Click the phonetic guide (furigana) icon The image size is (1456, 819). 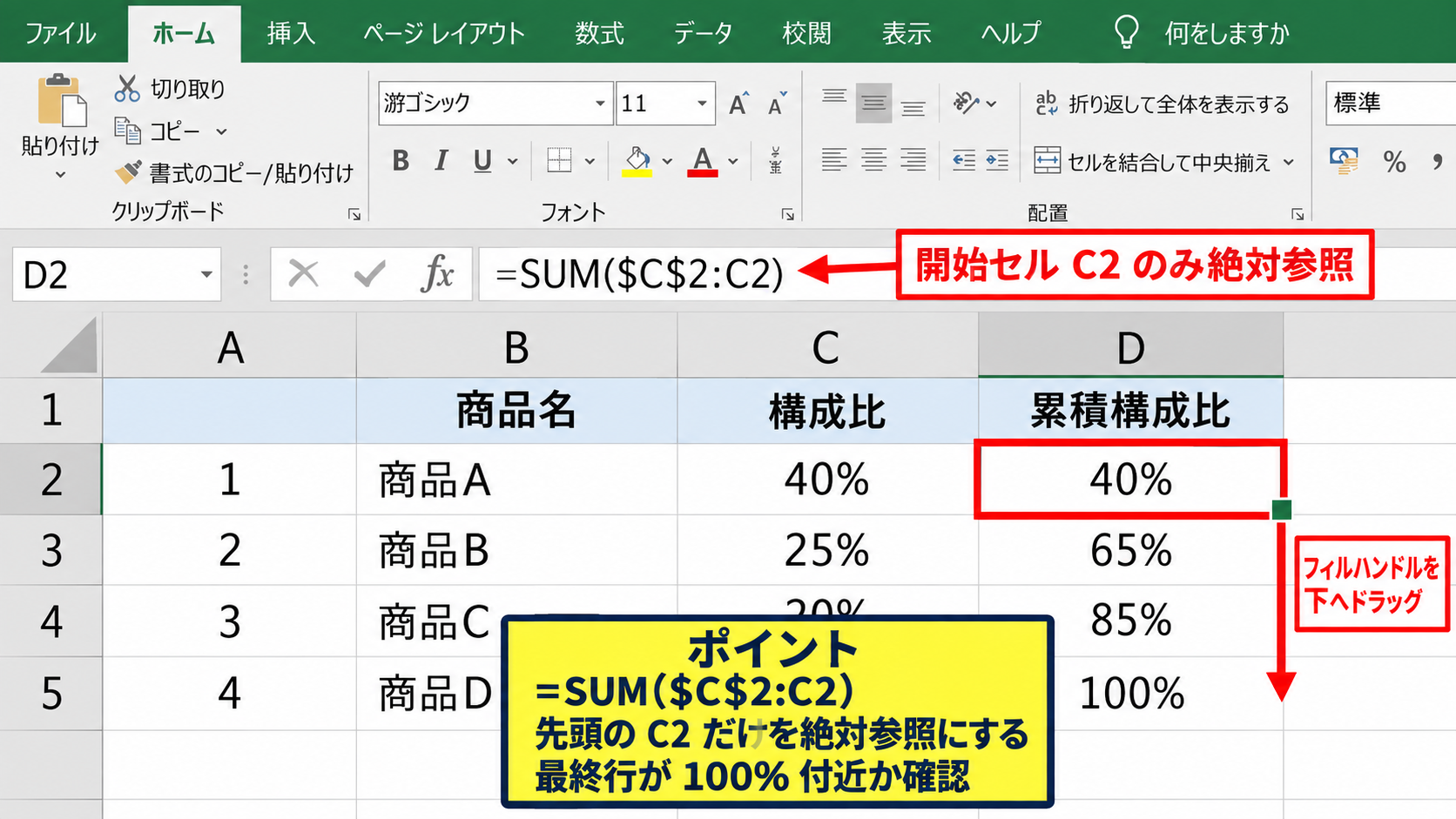775,160
